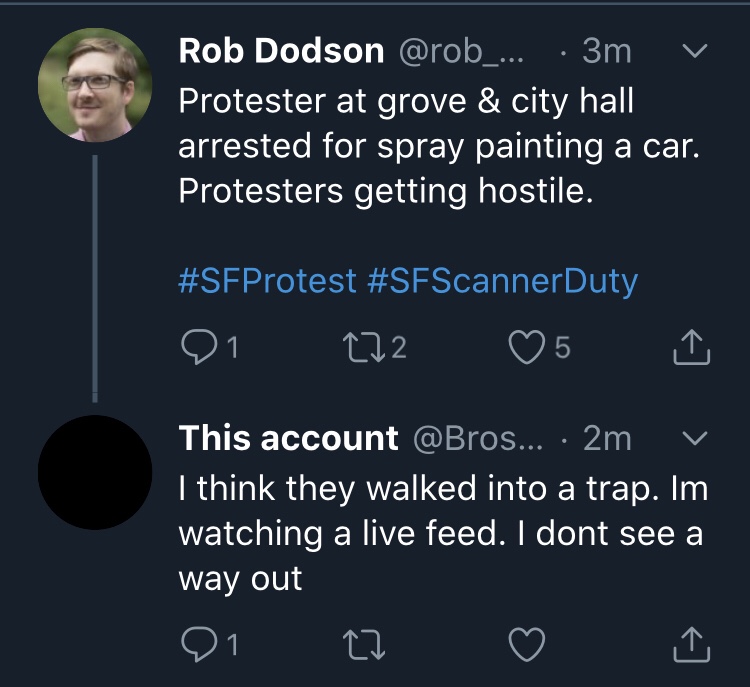Open dropdown chevron on Rob Dodson's tweet
Screen dimensions: 750x687
click(694, 50)
